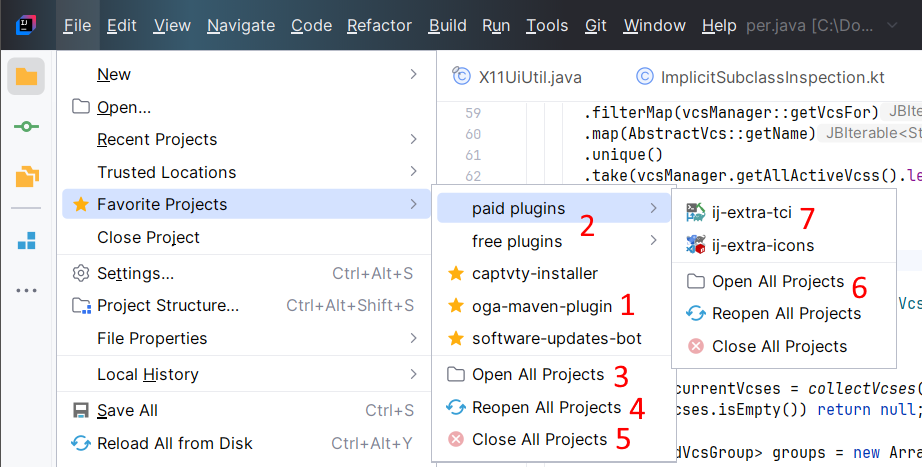The width and height of the screenshot is (922, 467).
Task: Open the Project tool window folder icon
Action: click(26, 76)
